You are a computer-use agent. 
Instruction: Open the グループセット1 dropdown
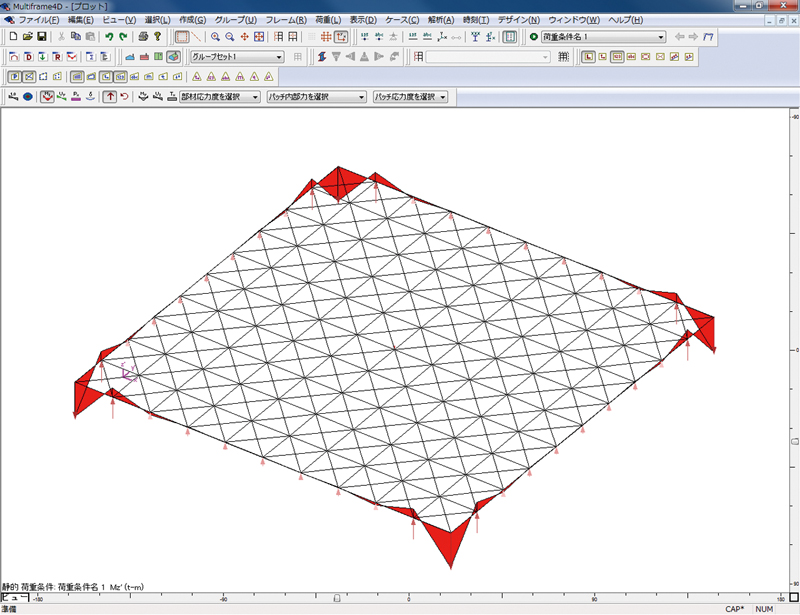pos(279,57)
